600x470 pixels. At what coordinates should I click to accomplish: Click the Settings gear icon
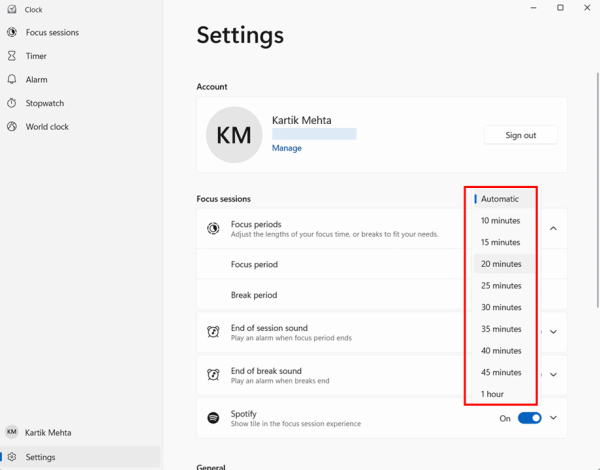tap(12, 457)
